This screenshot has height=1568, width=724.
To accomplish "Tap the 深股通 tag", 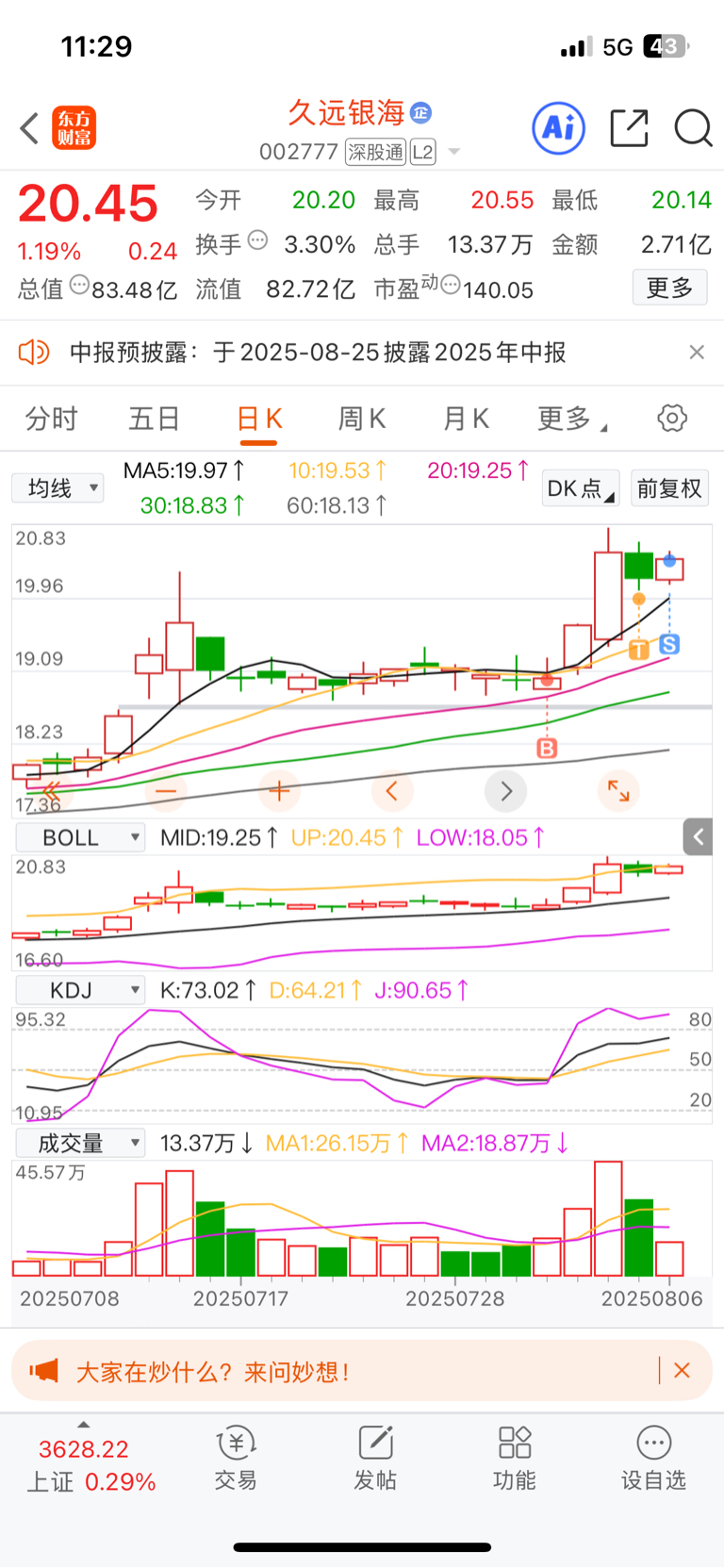I will pos(375,152).
